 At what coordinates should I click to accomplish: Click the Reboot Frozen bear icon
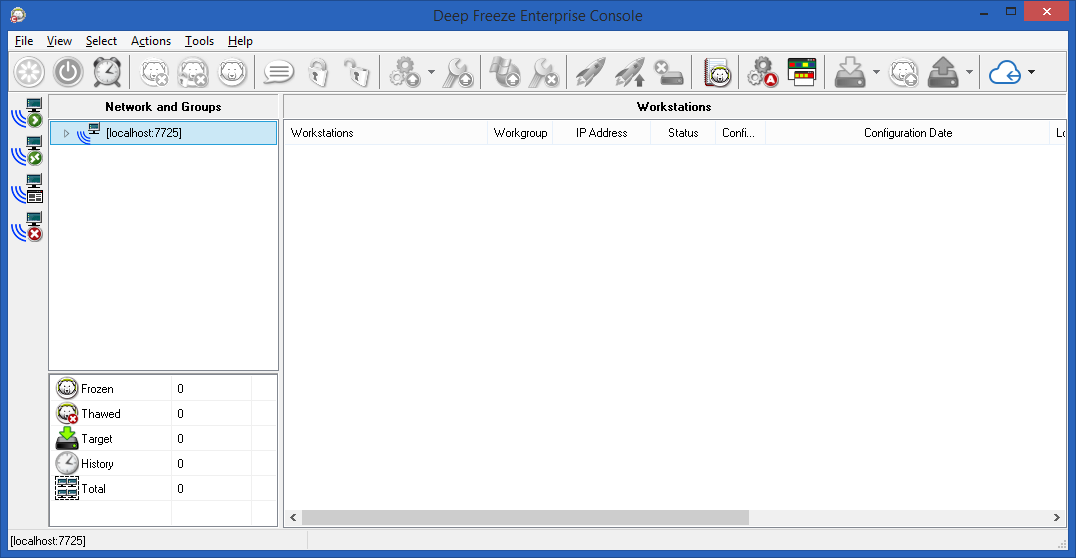click(232, 72)
